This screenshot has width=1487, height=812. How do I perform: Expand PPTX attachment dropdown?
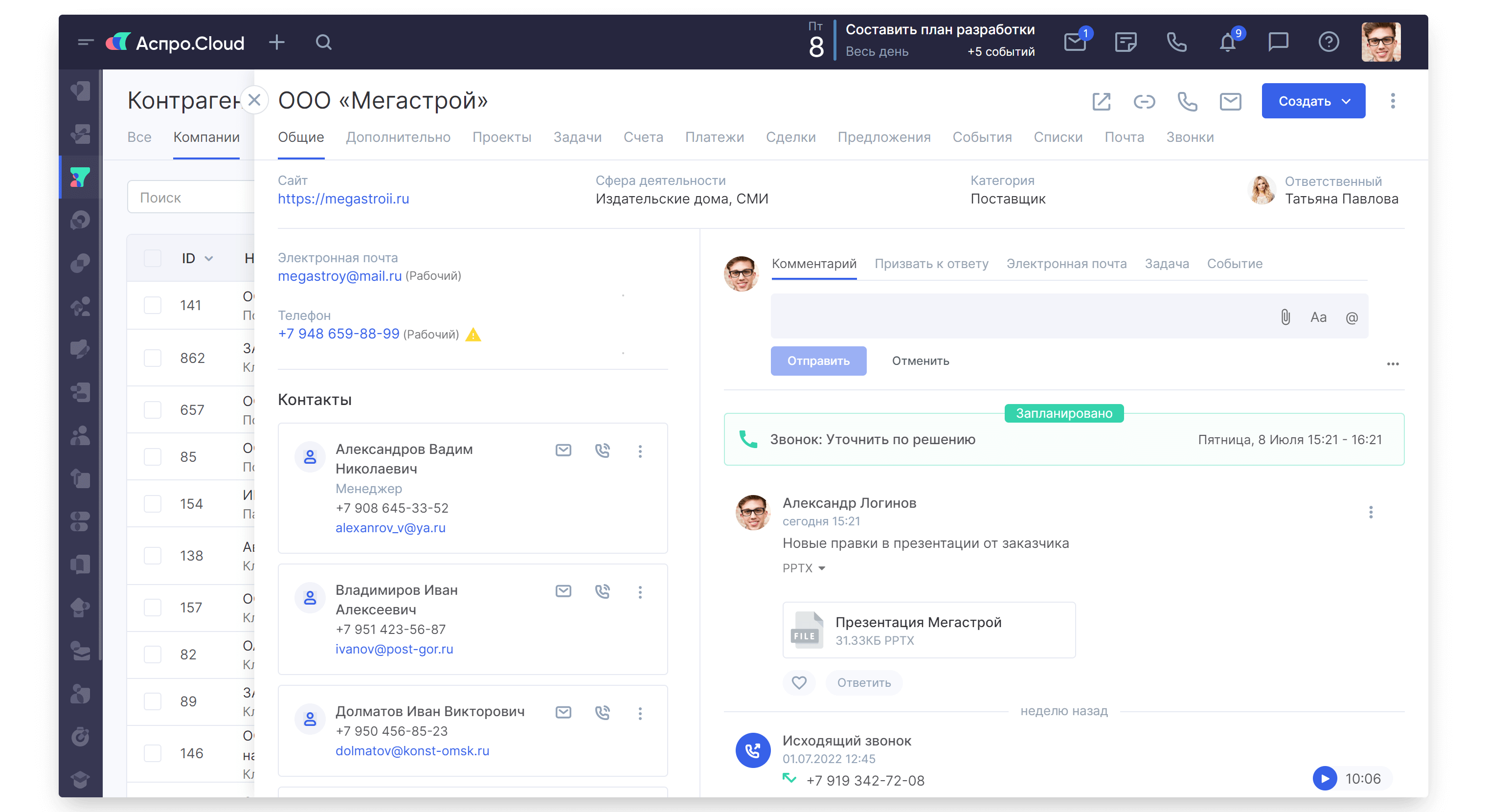click(x=804, y=568)
